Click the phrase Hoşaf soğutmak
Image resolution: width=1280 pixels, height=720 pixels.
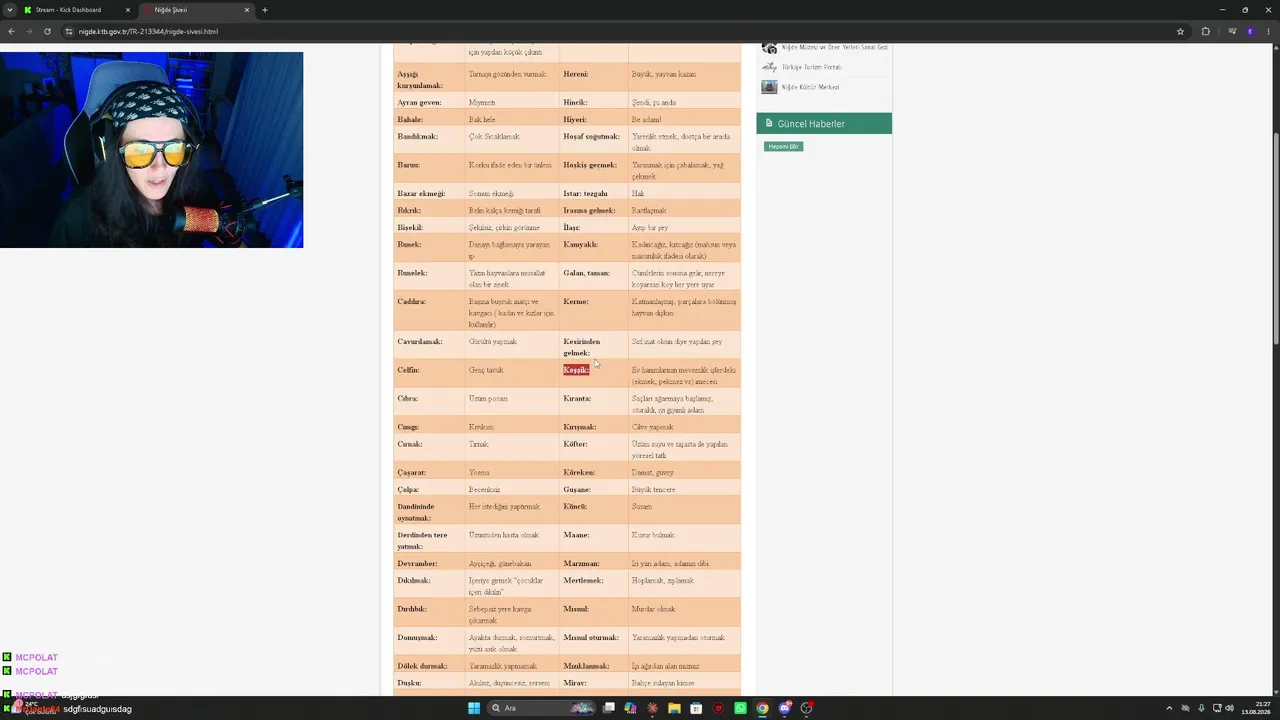pos(591,136)
